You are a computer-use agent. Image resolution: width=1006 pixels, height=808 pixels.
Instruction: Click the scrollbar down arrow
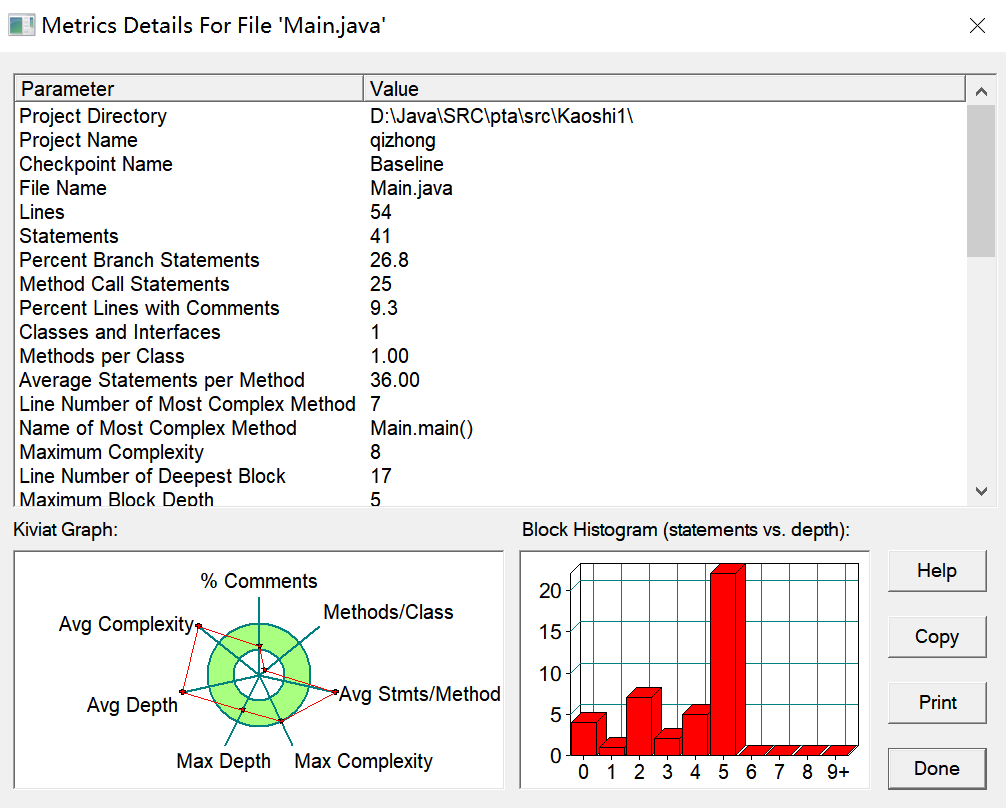point(981,491)
